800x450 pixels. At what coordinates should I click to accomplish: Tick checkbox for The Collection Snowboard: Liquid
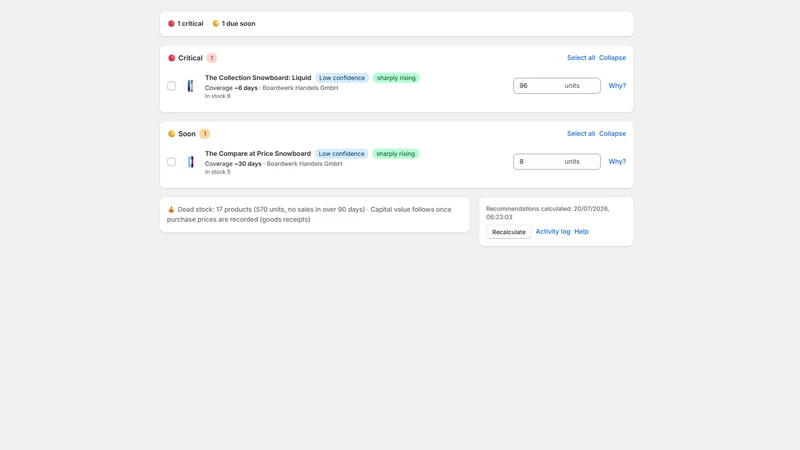click(x=171, y=86)
